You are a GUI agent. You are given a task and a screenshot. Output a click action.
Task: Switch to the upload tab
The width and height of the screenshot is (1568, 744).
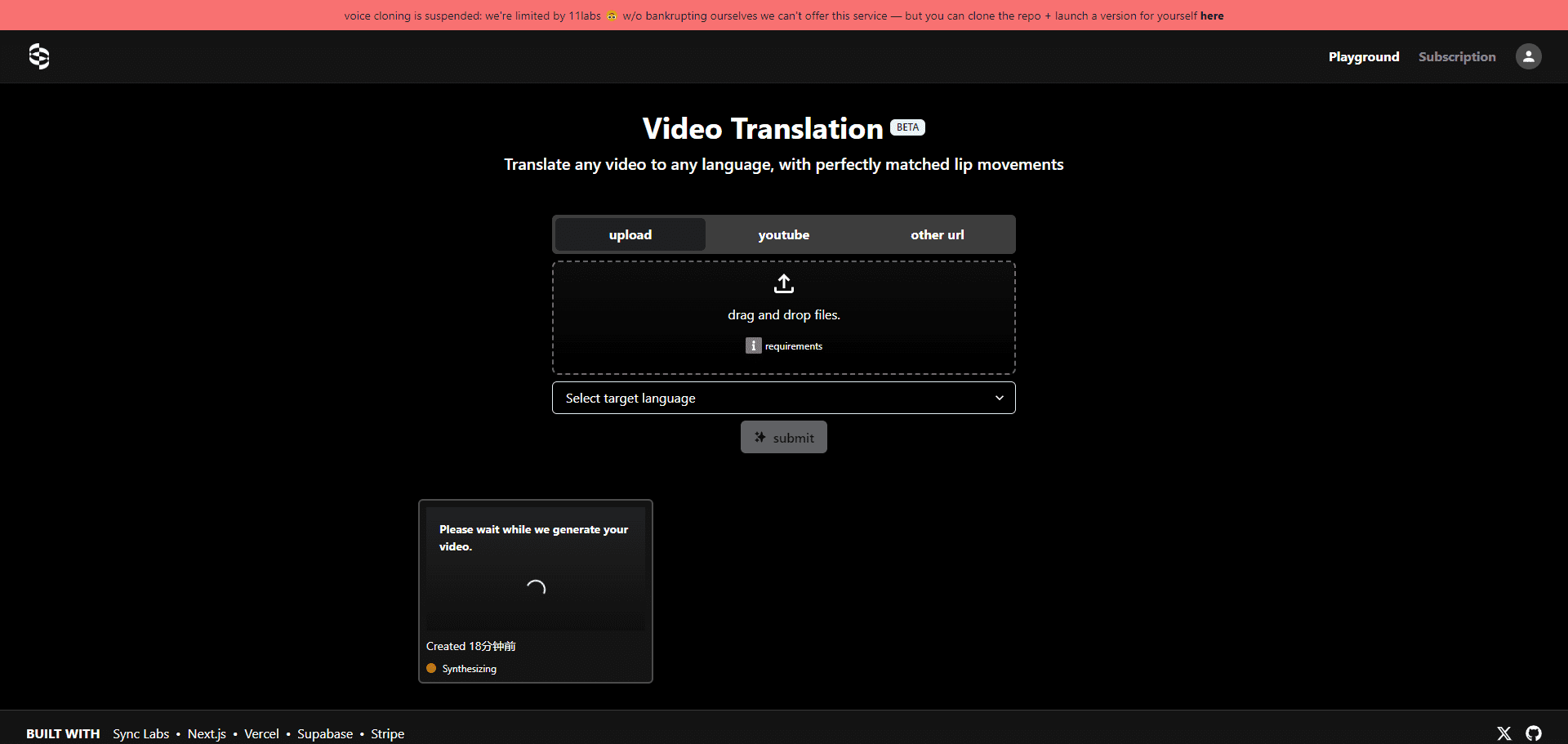click(x=630, y=234)
